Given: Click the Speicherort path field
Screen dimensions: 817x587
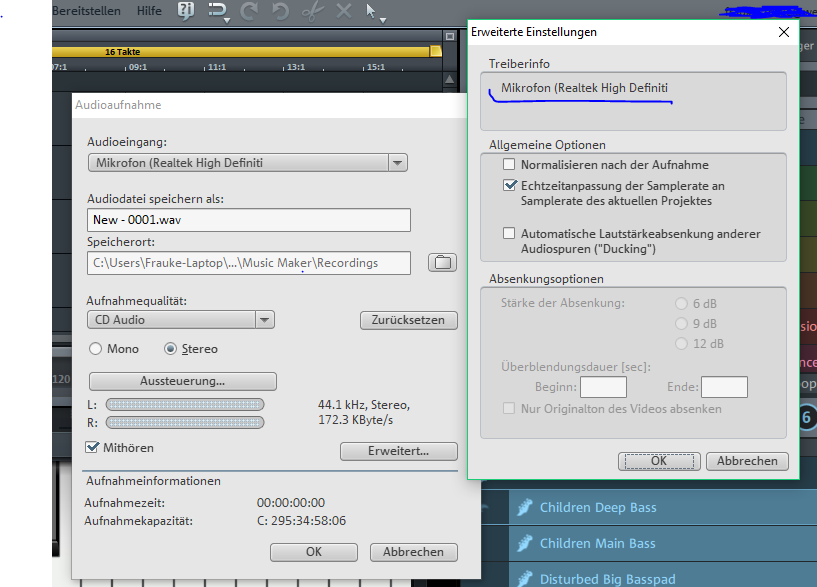Looking at the screenshot, I should [x=249, y=263].
